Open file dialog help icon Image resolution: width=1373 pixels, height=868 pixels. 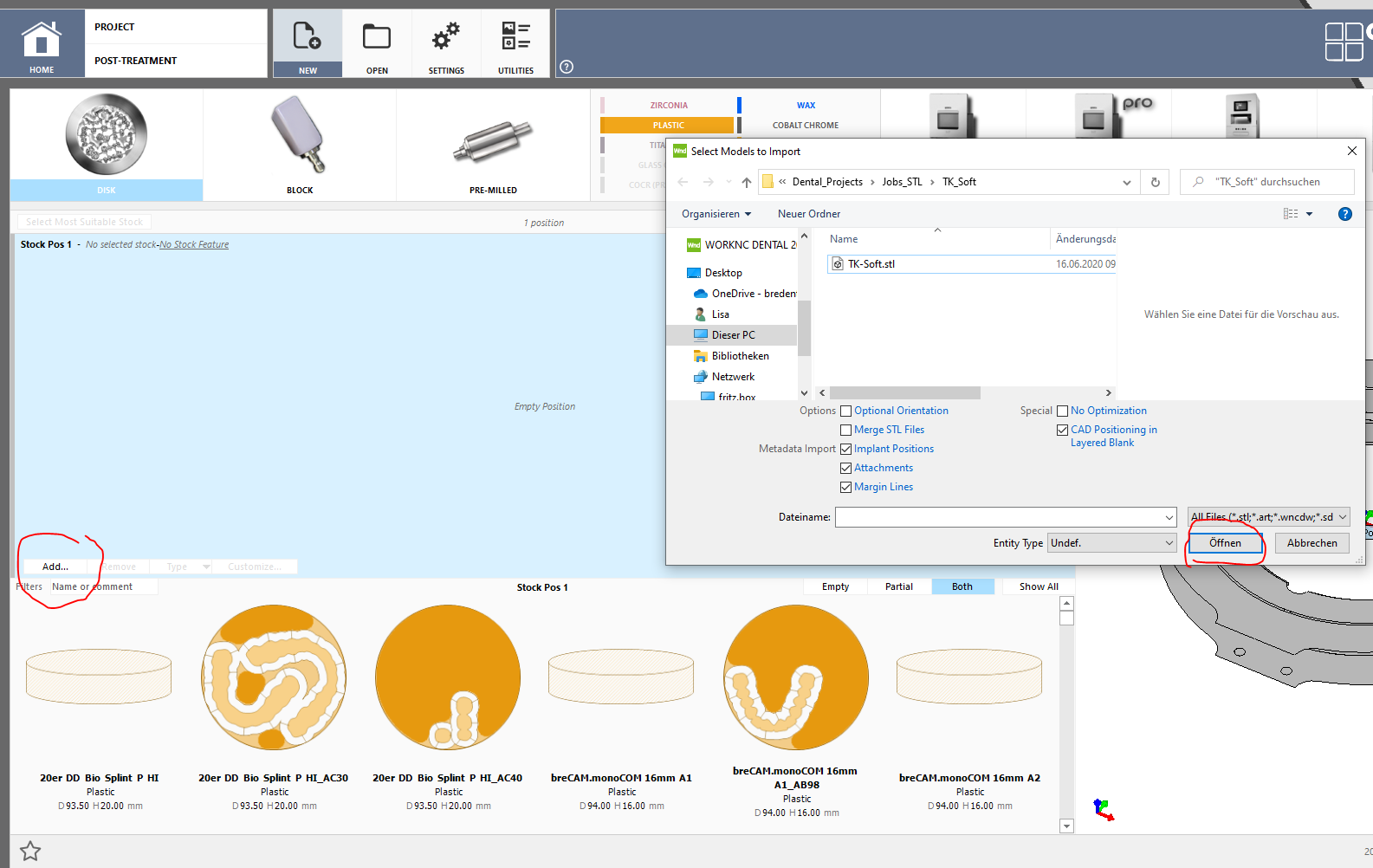(x=1344, y=214)
